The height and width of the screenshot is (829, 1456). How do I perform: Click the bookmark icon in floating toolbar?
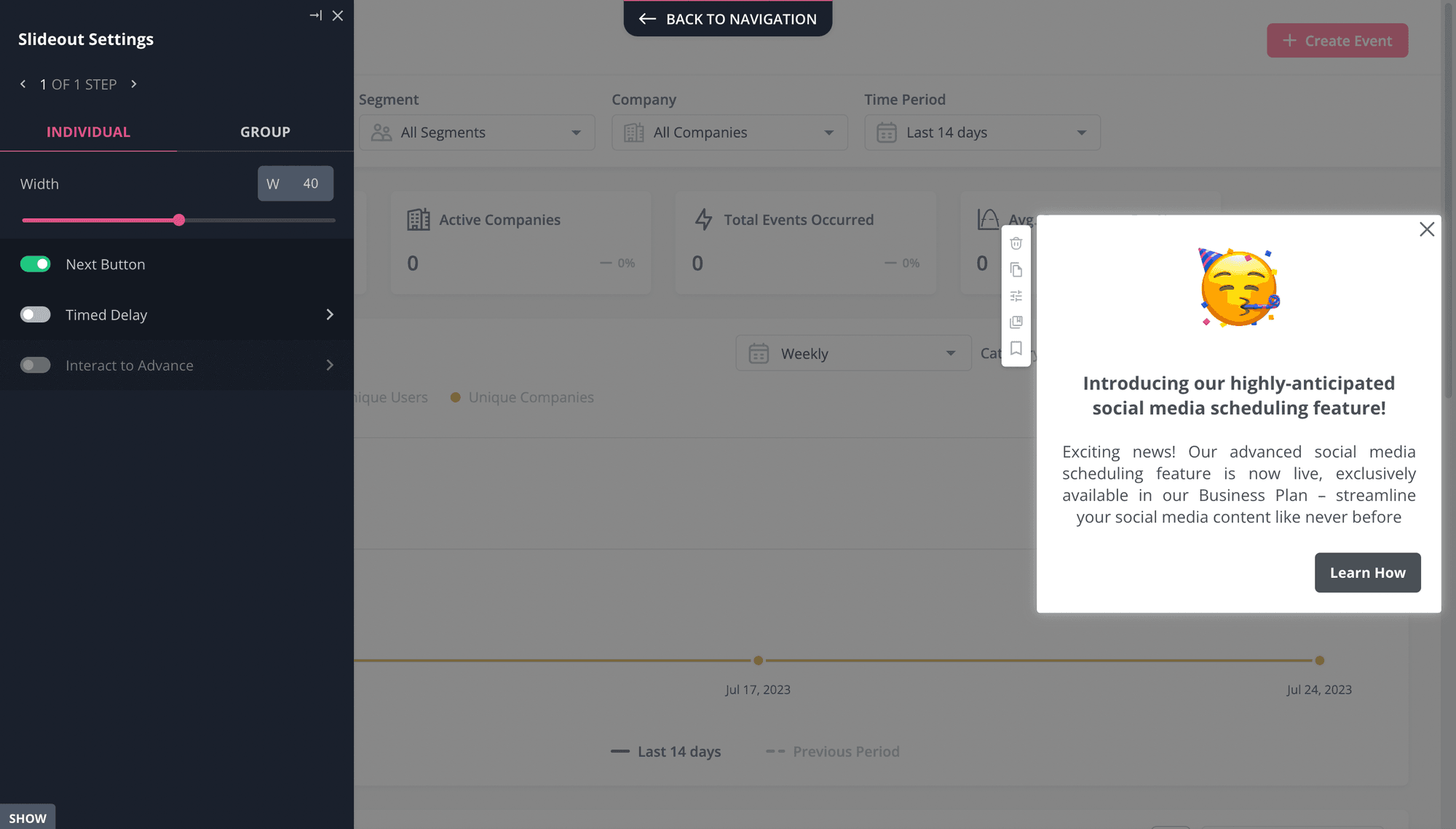click(x=1016, y=349)
